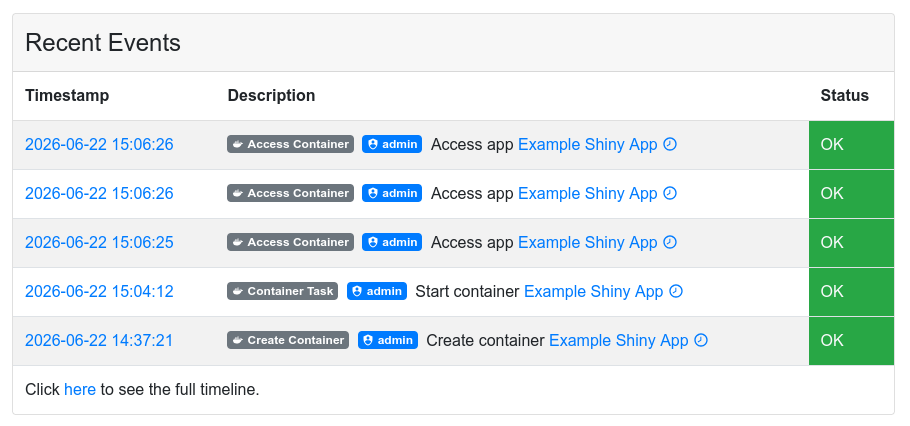Image resolution: width=910 pixels, height=426 pixels.
Task: Select admin badge in 14:37:21 row
Action: tap(388, 340)
